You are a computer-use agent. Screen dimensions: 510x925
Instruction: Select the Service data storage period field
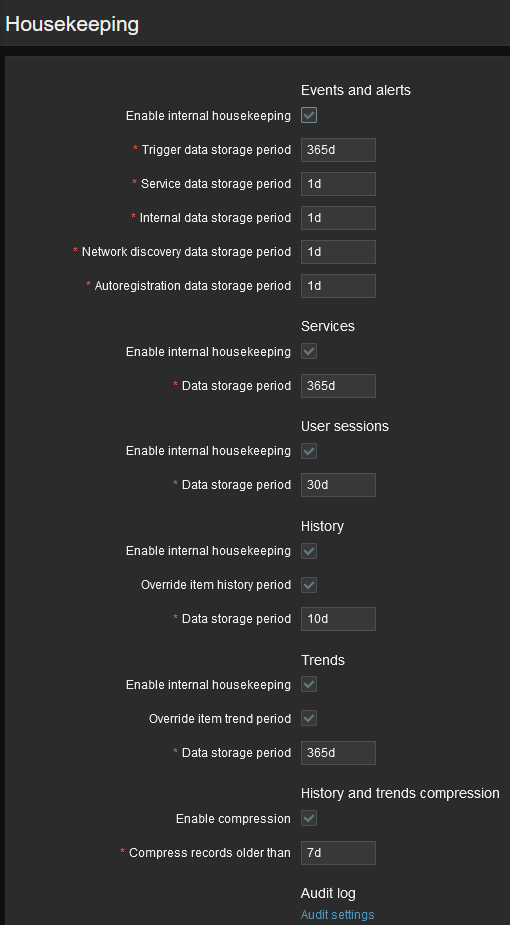click(338, 184)
